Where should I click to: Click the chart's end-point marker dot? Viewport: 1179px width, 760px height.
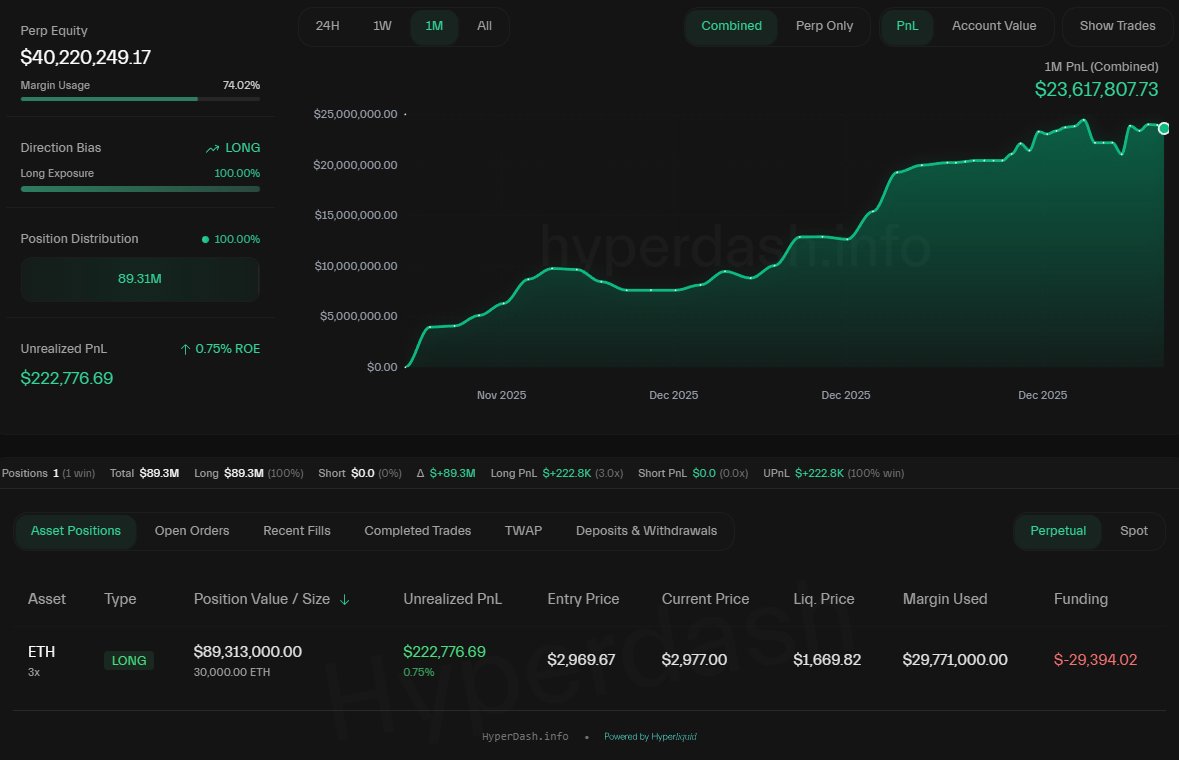click(1164, 128)
